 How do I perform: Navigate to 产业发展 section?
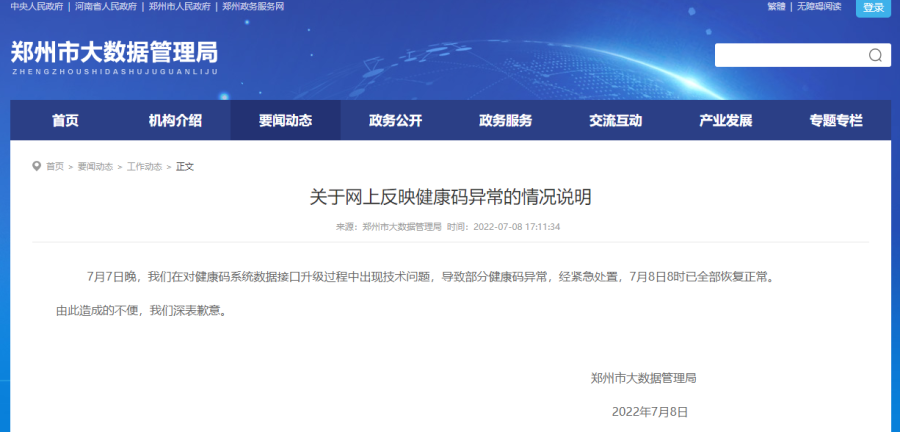[725, 121]
